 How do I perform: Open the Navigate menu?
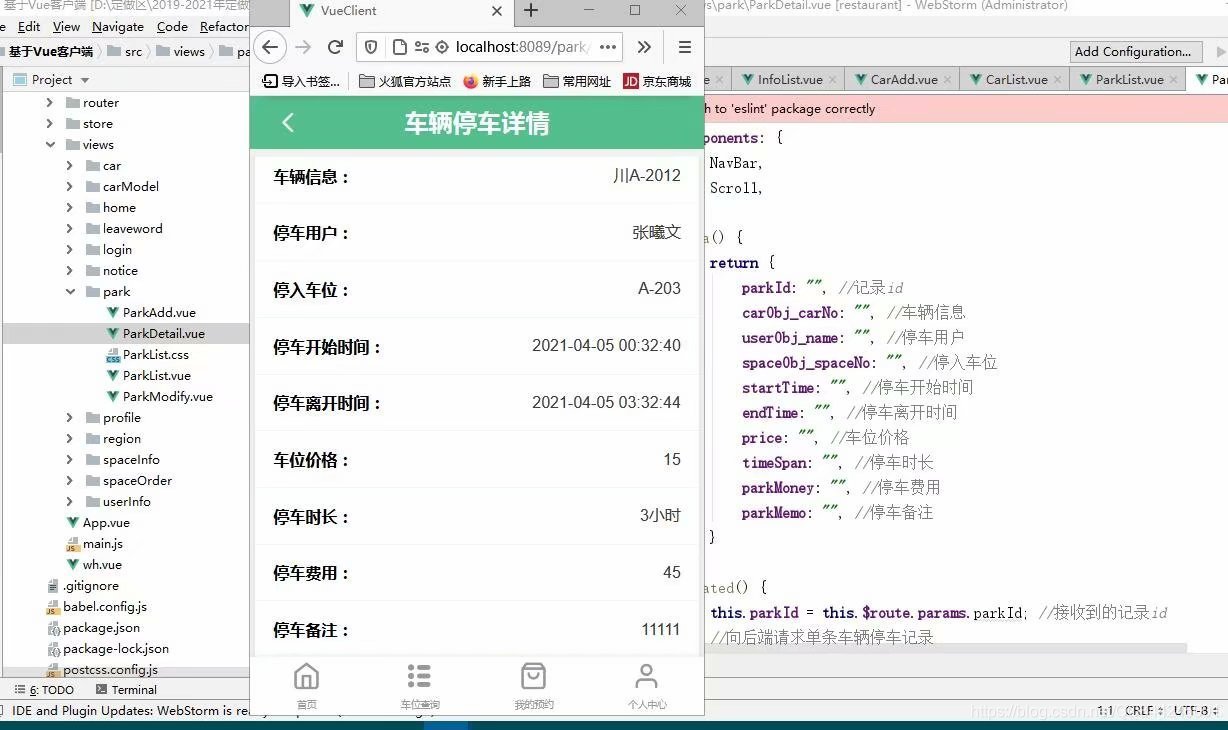coord(118,26)
